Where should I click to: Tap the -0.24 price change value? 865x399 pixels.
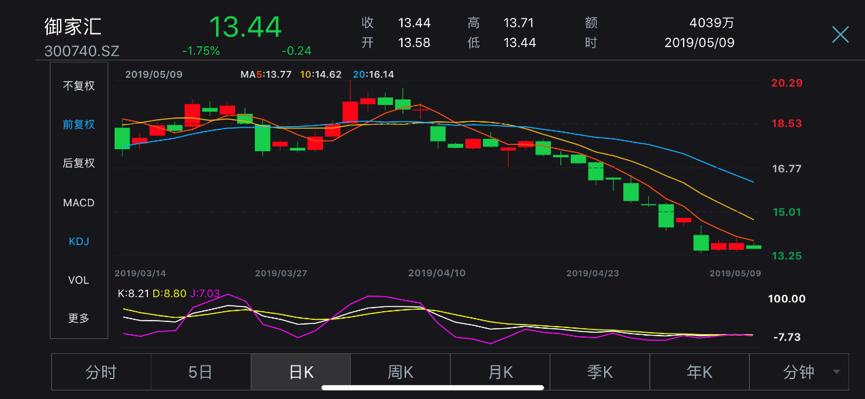point(296,51)
